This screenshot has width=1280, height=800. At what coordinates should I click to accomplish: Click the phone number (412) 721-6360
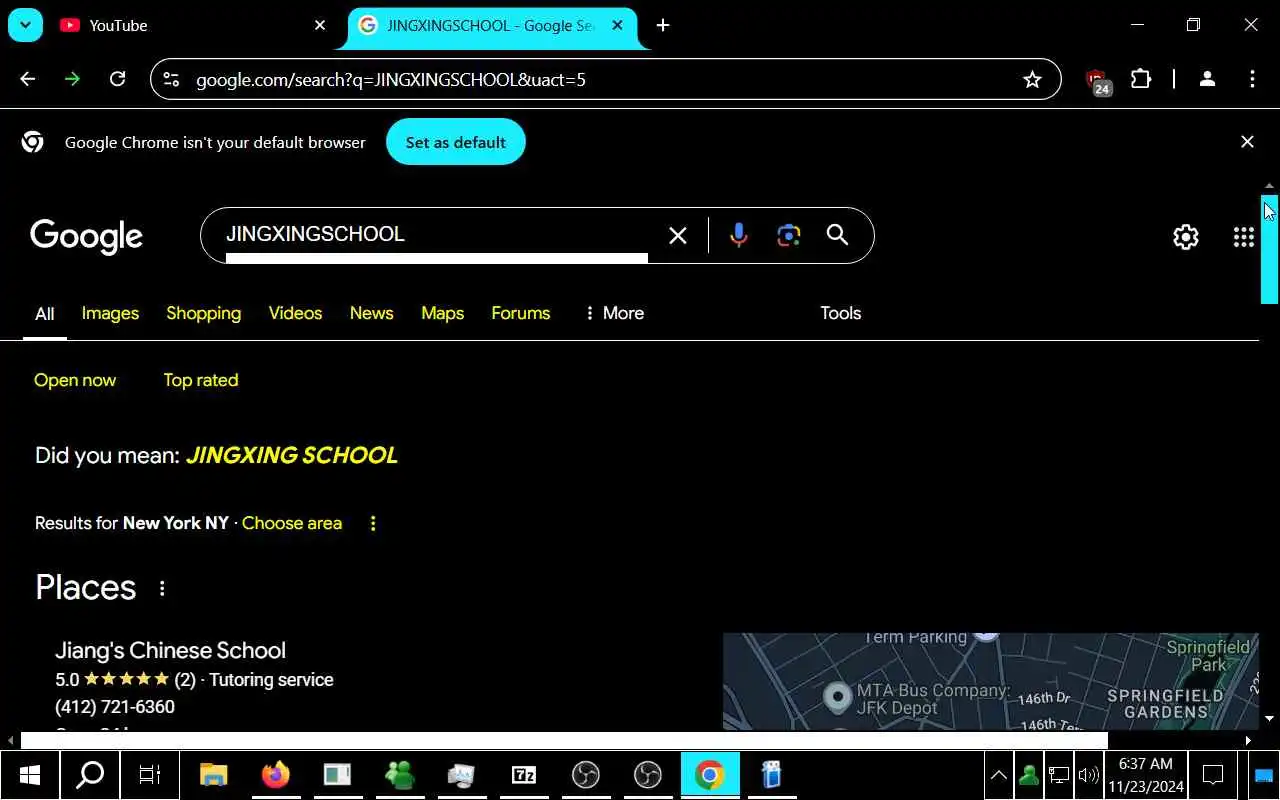(x=115, y=707)
